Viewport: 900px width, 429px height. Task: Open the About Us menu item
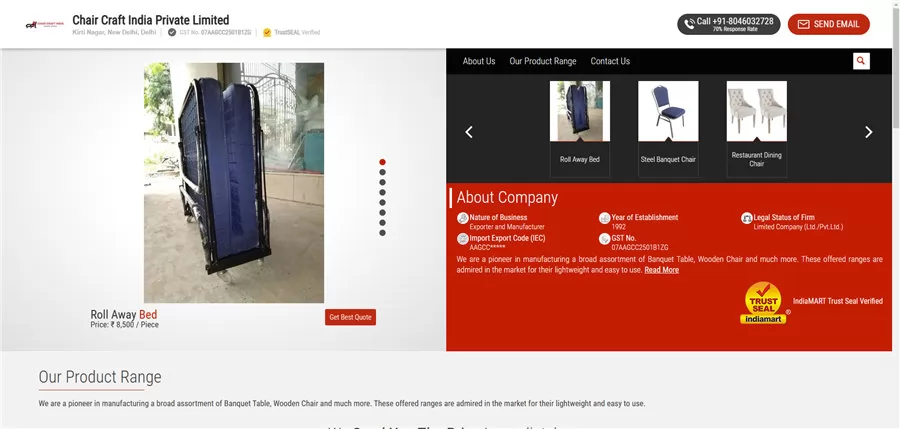(x=479, y=61)
